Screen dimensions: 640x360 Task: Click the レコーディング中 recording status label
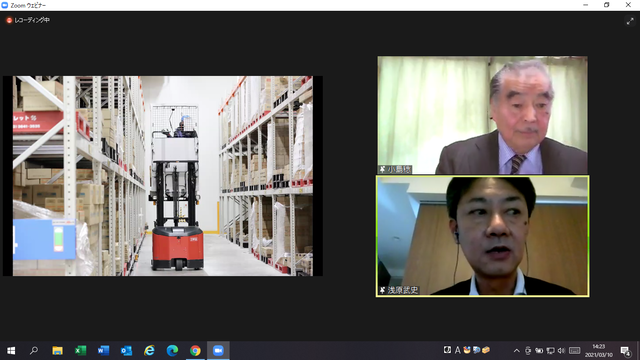coord(32,20)
